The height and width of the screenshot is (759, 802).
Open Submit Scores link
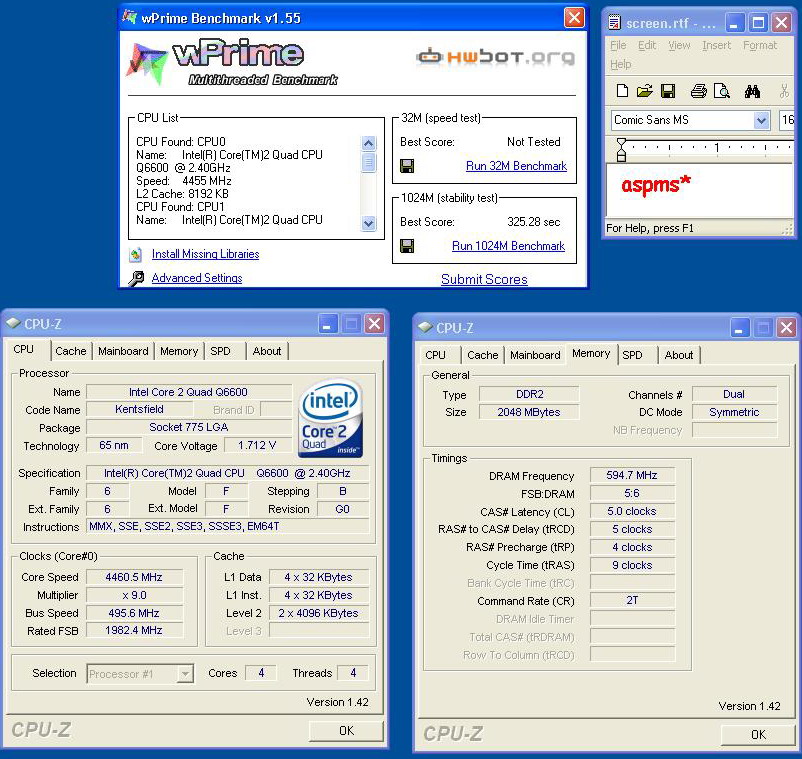484,279
